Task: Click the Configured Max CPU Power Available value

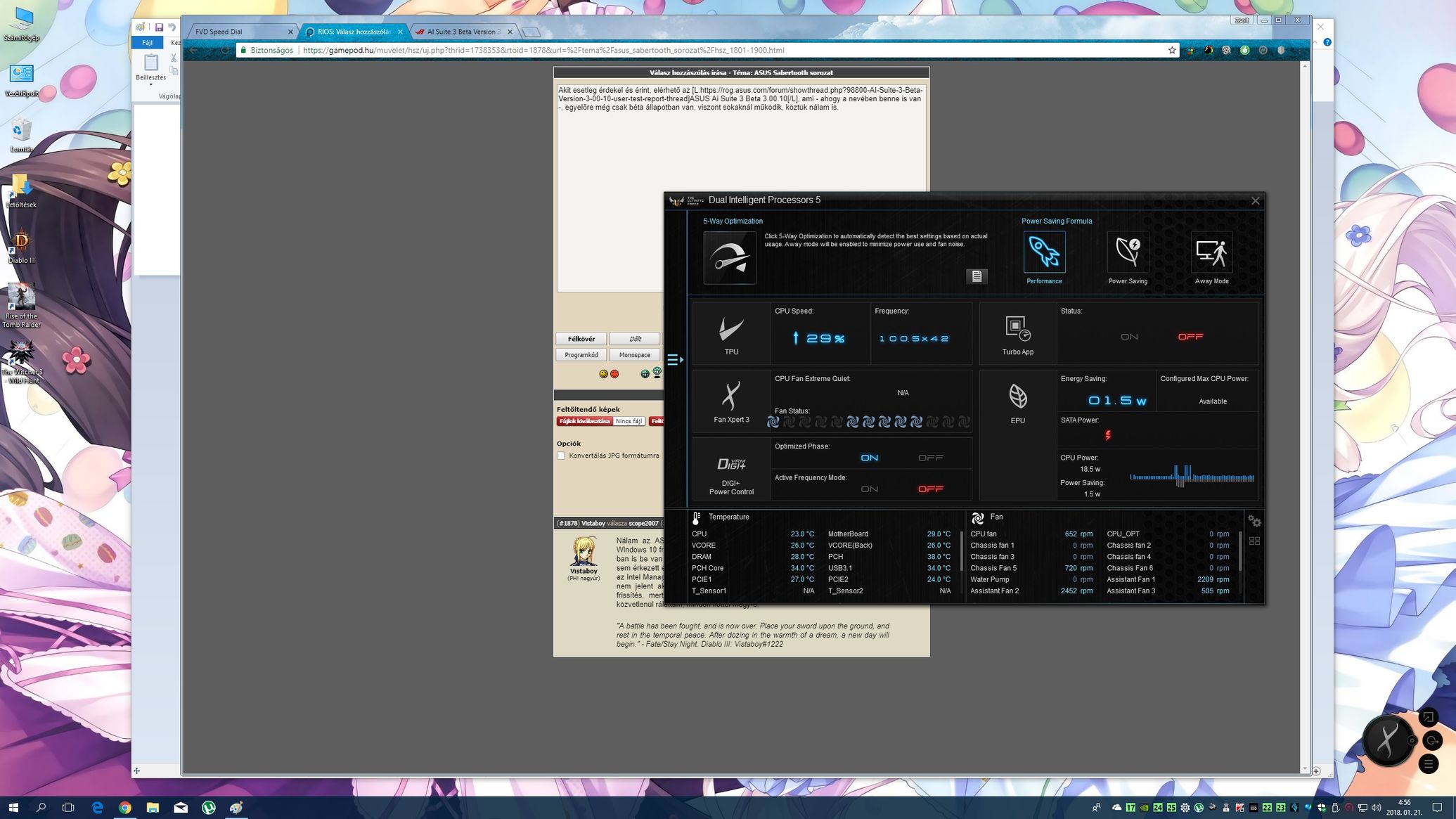Action: (1212, 401)
